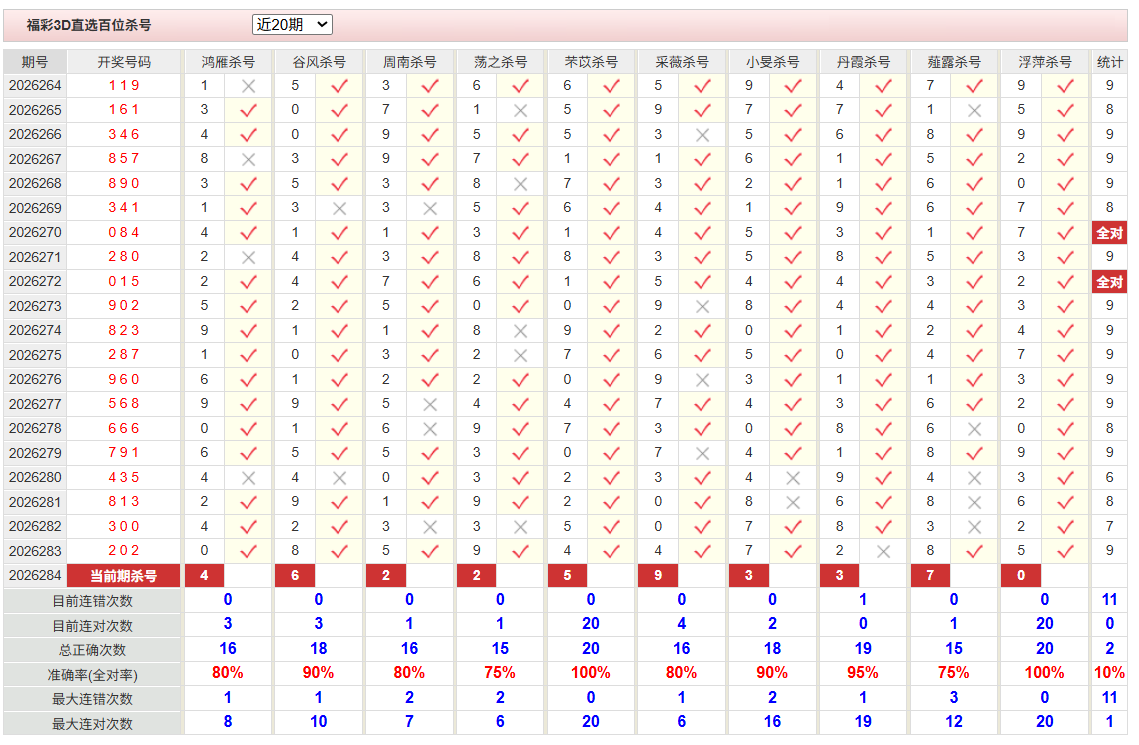The image size is (1139, 745).
Task: Click the 准确率(全对率) row label
Action: (x=92, y=675)
